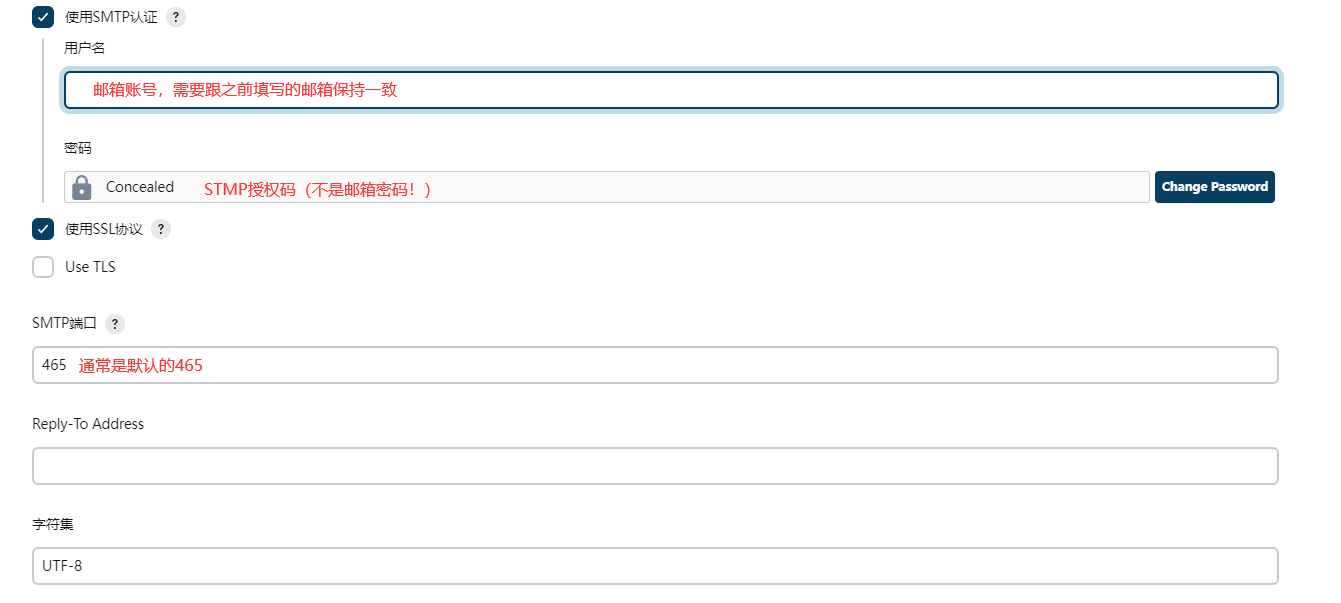The height and width of the screenshot is (603, 1341).
Task: Click the 字符集 label text
Action: [53, 524]
